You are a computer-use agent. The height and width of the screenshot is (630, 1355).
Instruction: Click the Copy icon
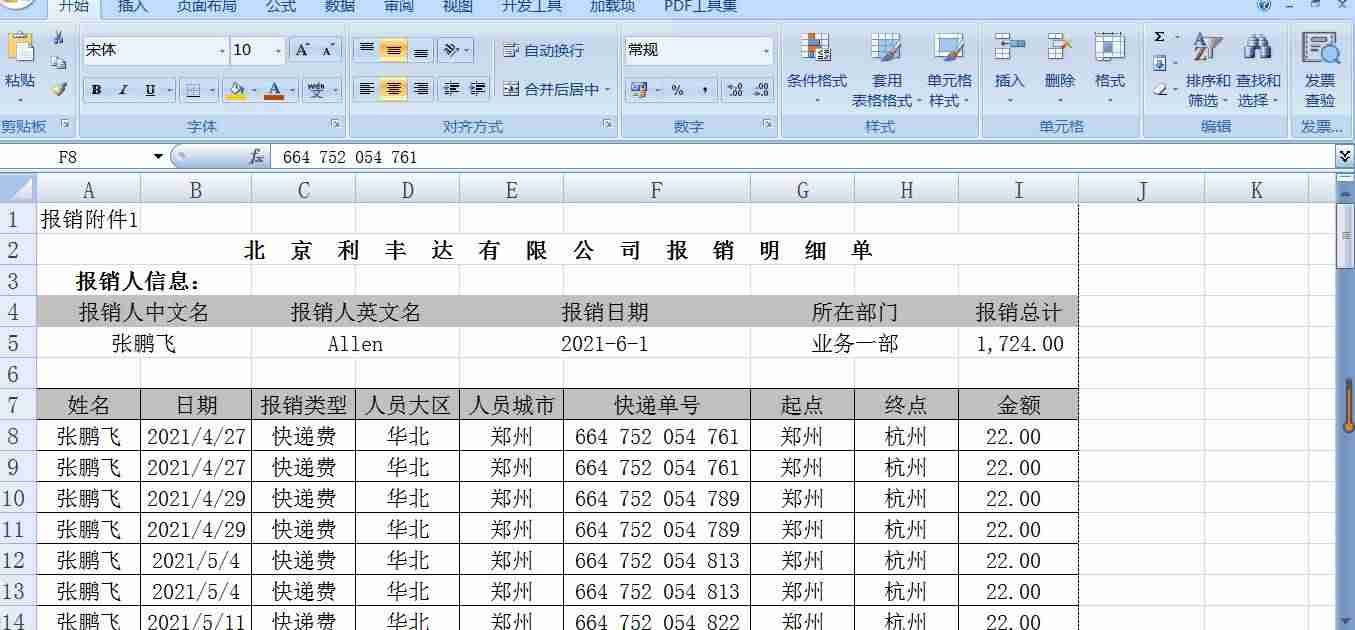pos(59,63)
